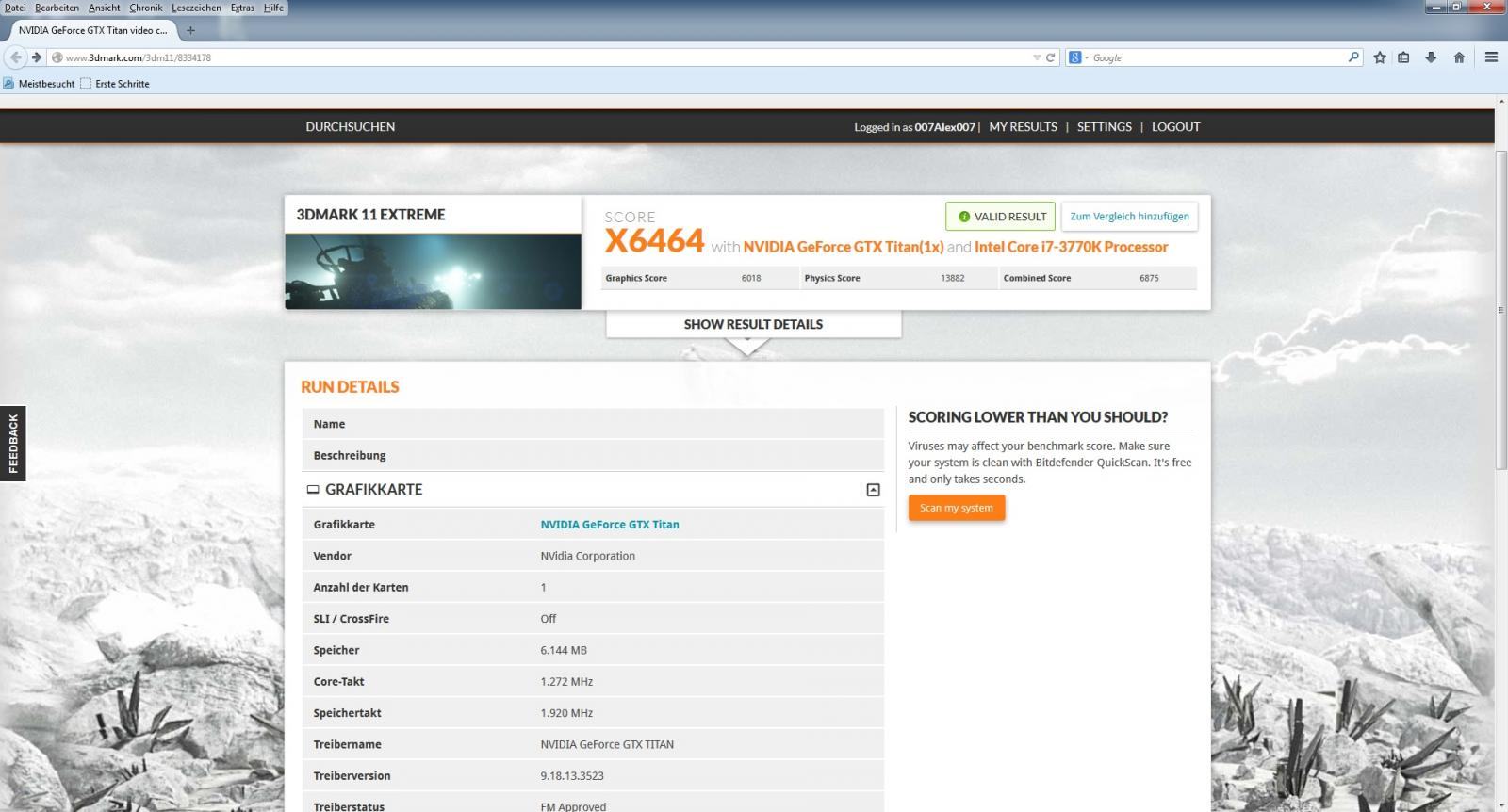
Task: Click the SLI / CrossFire value Off
Action: [549, 619]
